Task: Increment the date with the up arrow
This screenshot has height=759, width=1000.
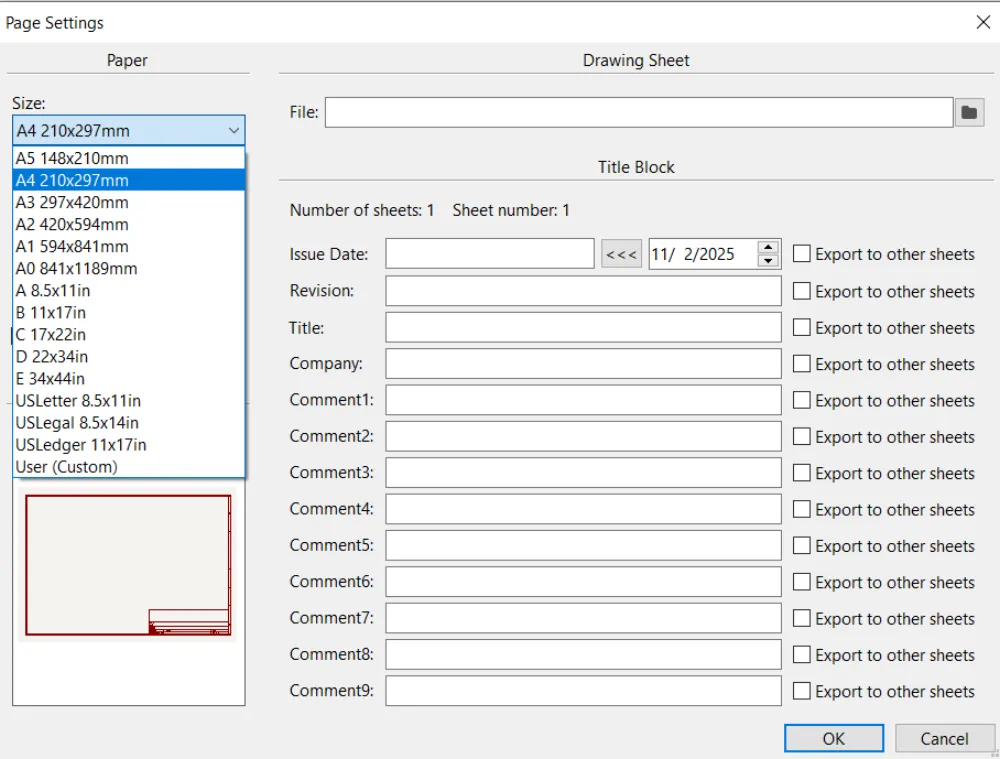Action: tap(767, 247)
